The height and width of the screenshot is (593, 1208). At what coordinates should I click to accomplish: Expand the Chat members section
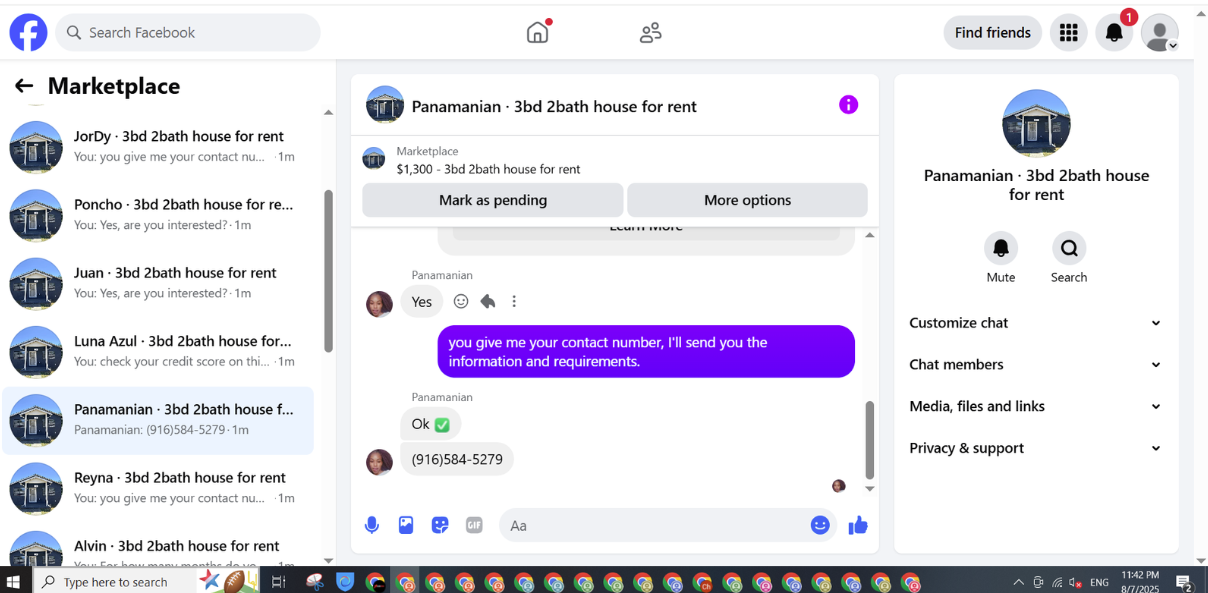pyautogui.click(x=1036, y=365)
